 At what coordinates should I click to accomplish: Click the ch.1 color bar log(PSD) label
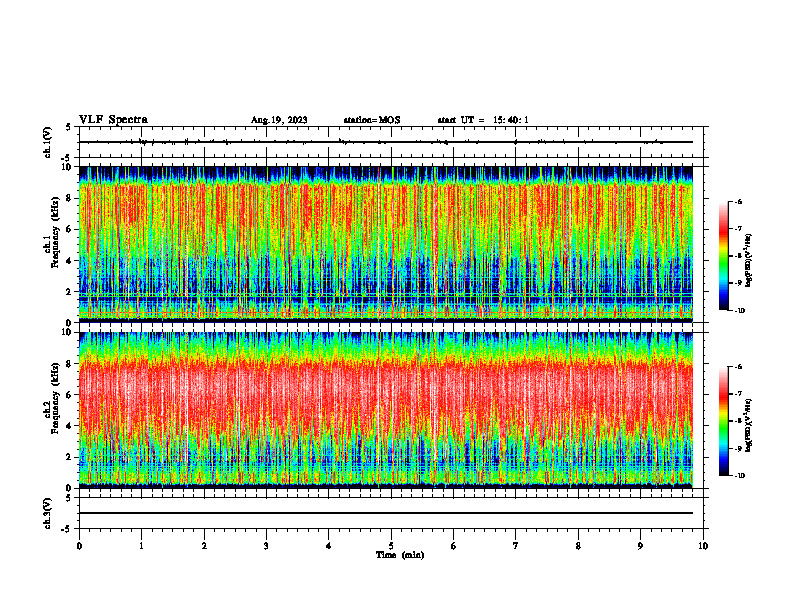click(x=748, y=261)
